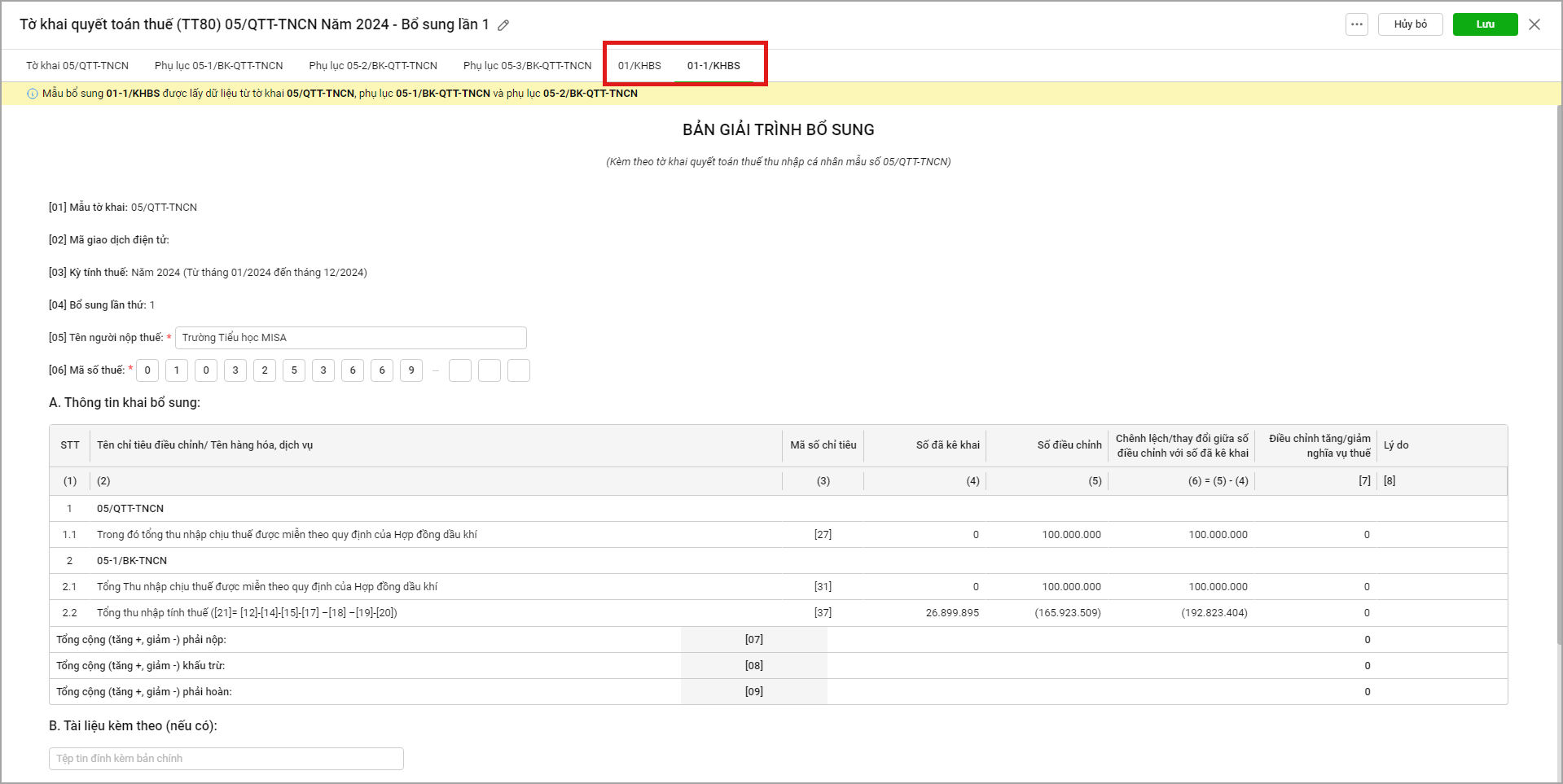Click the vertical scrollbar on the right
Screen dimensions: 1563x784
click(x=1558, y=366)
